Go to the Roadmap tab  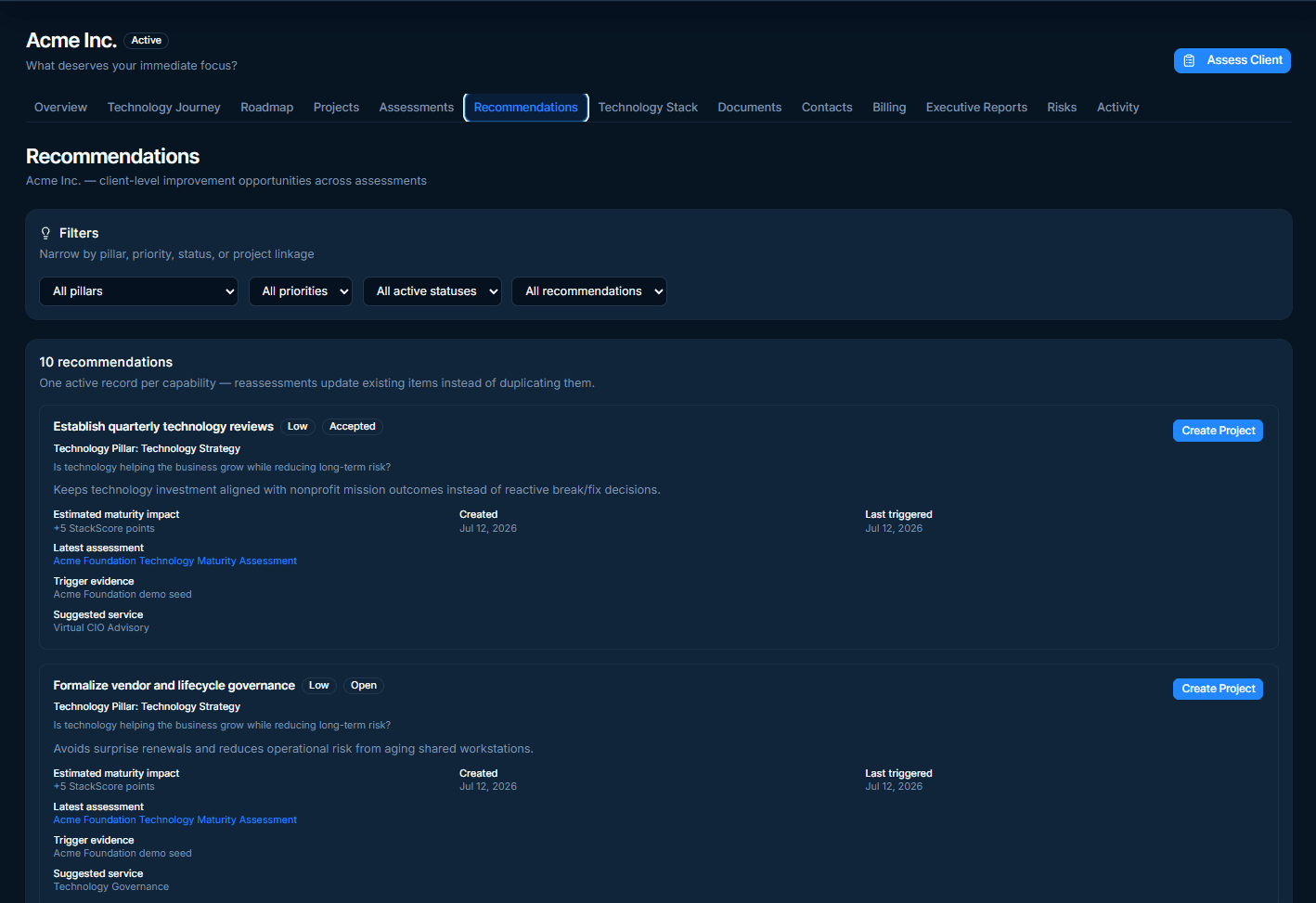click(267, 108)
